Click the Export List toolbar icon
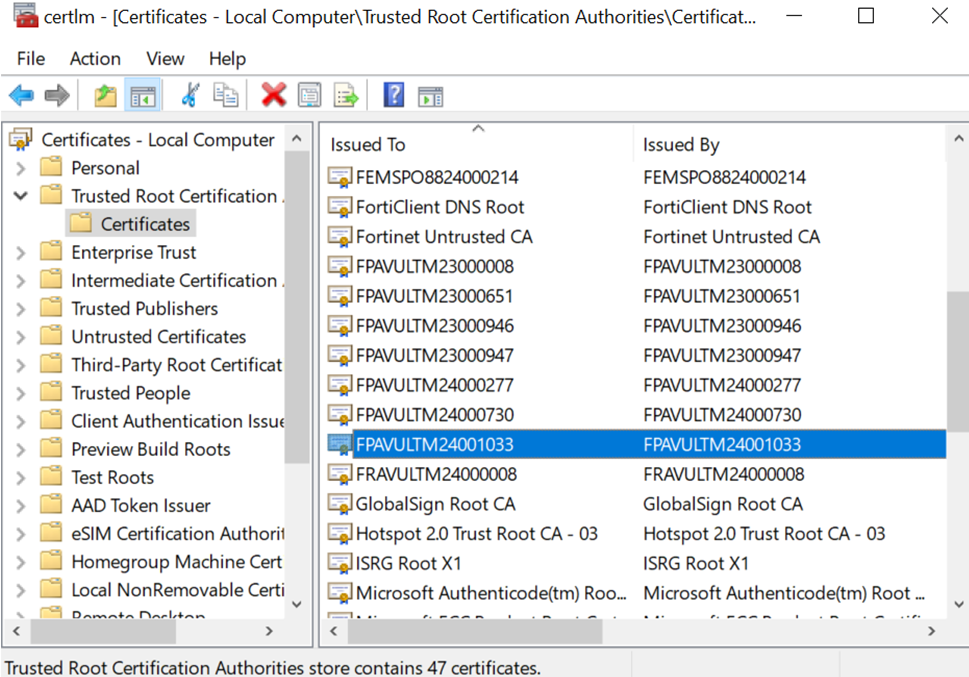969x677 pixels. coord(346,96)
